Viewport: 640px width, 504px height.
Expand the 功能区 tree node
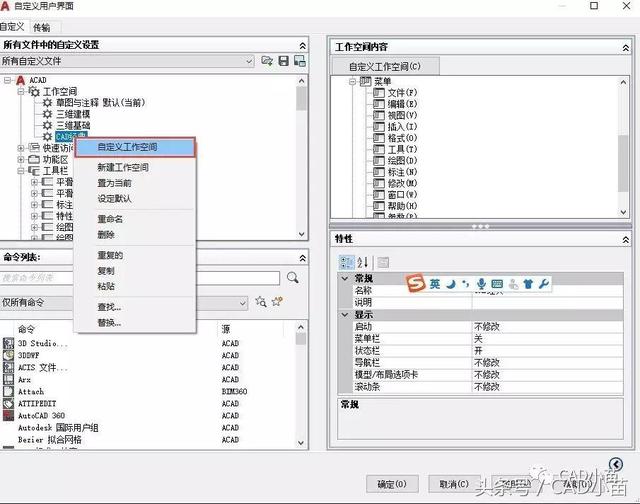tap(21, 159)
